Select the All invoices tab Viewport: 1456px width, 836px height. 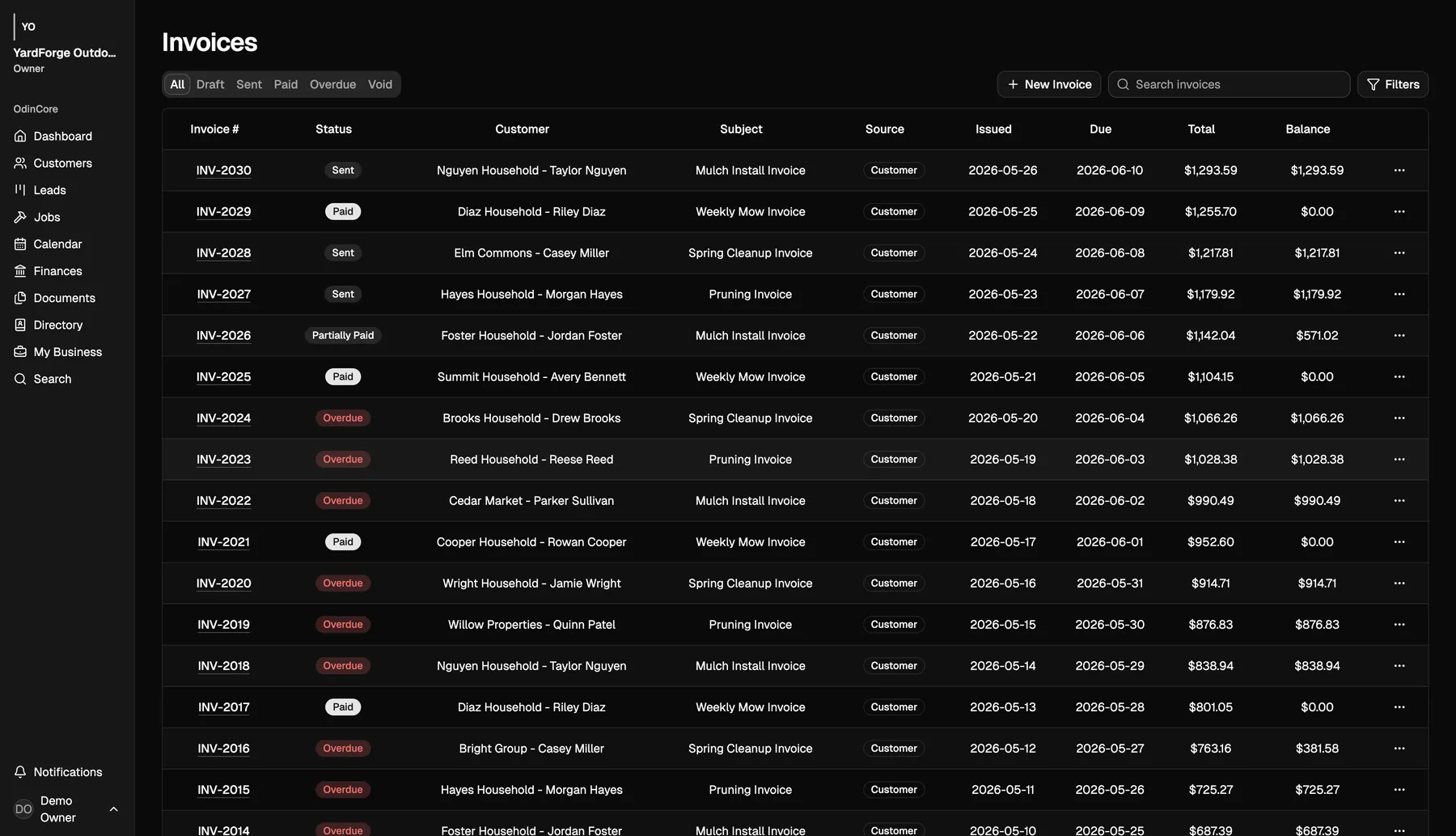[x=177, y=84]
